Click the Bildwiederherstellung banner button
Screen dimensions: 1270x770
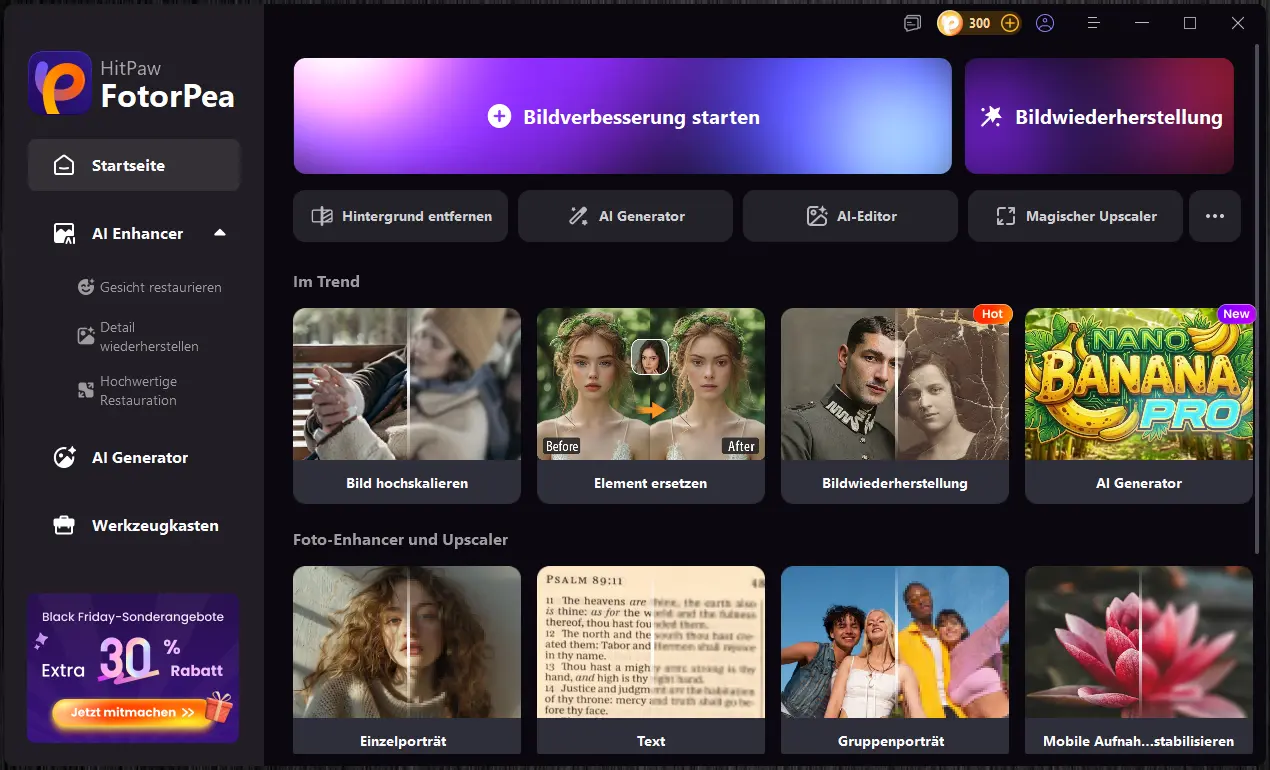pos(1099,117)
